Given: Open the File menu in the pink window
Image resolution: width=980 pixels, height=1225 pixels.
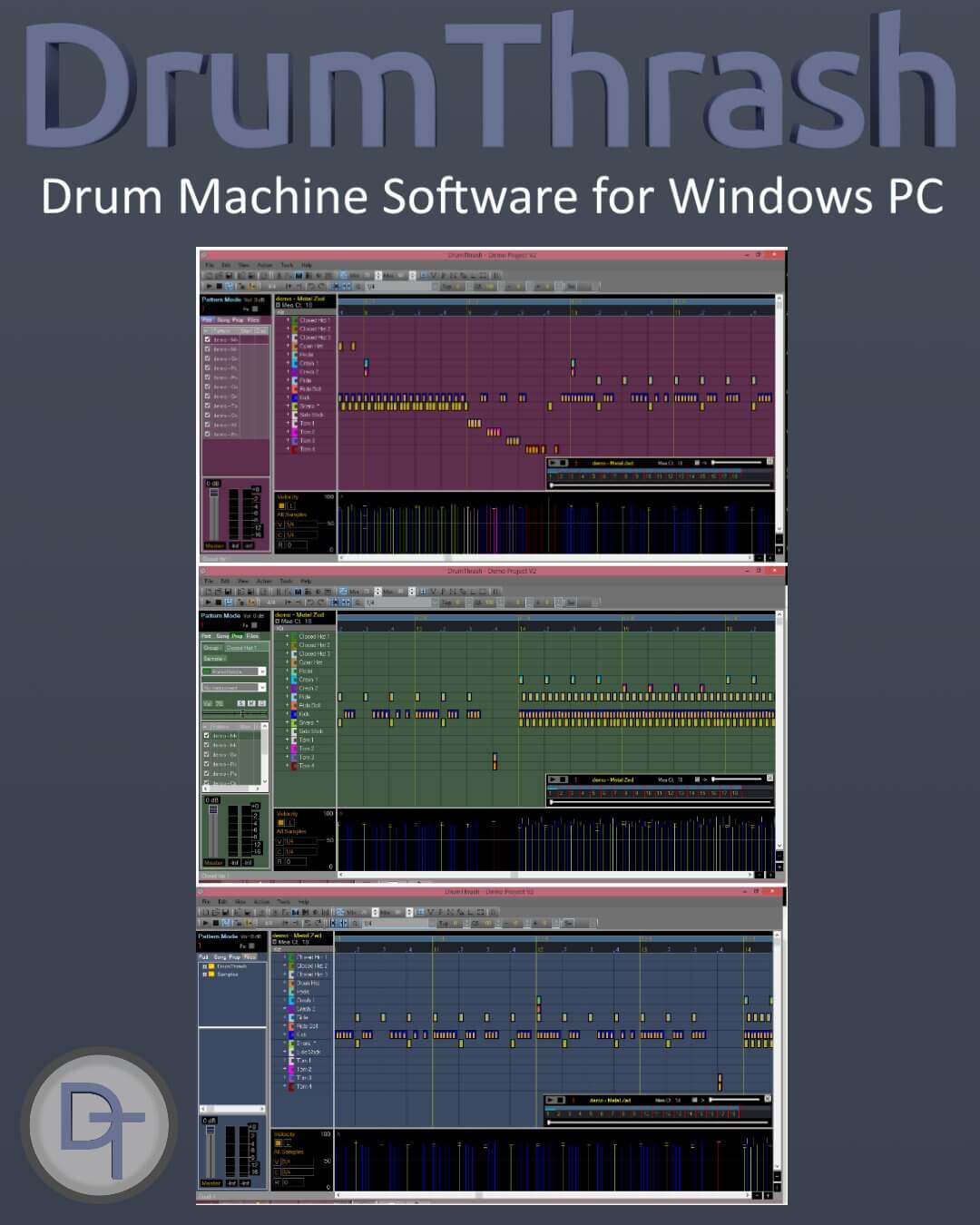Looking at the screenshot, I should (x=209, y=265).
